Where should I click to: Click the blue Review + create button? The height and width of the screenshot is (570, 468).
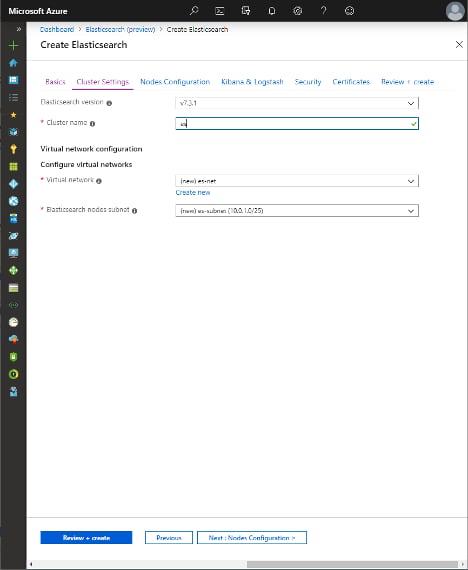86,538
